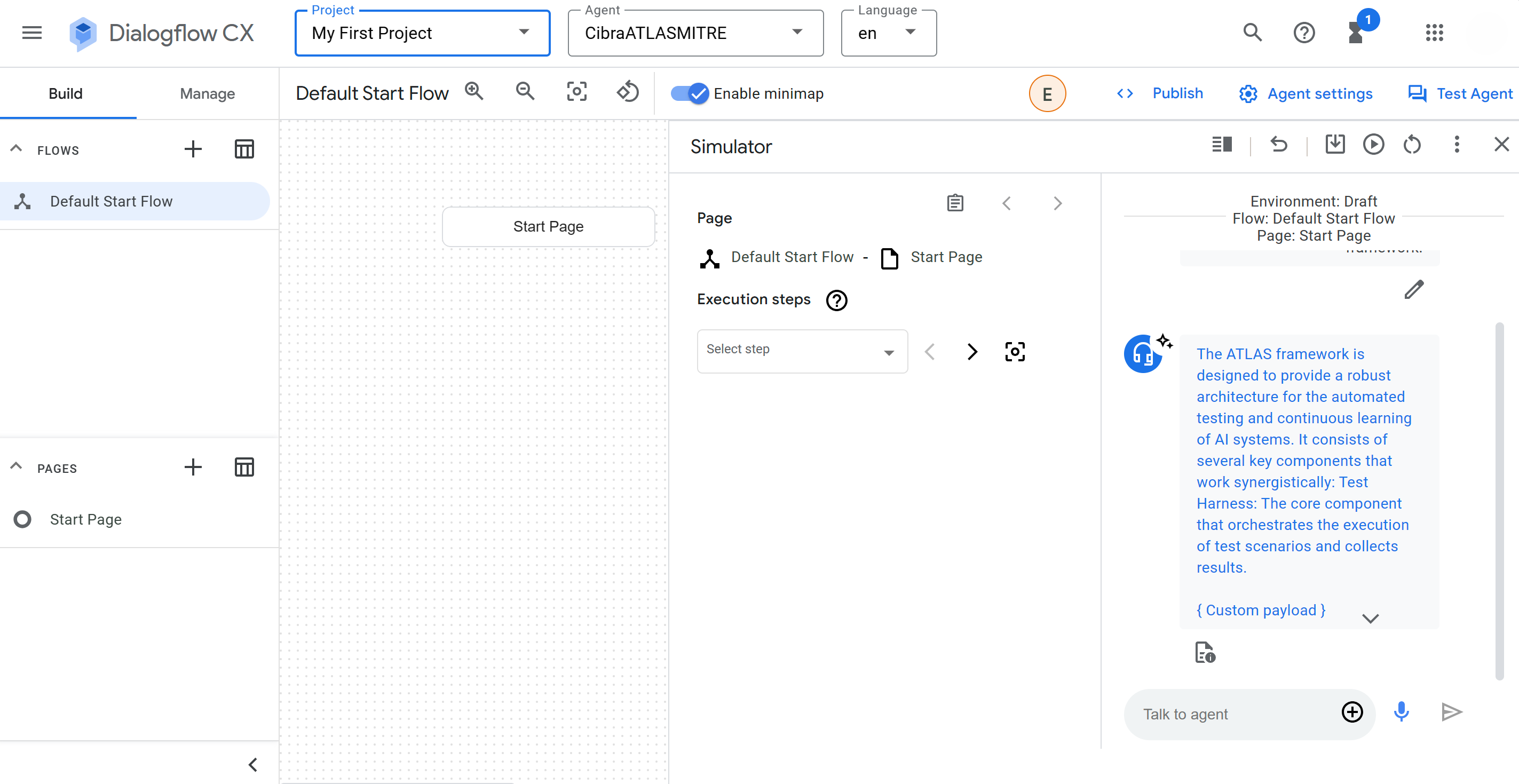Toggle the Enable minimap switch
Image resolution: width=1519 pixels, height=784 pixels.
pyautogui.click(x=690, y=93)
